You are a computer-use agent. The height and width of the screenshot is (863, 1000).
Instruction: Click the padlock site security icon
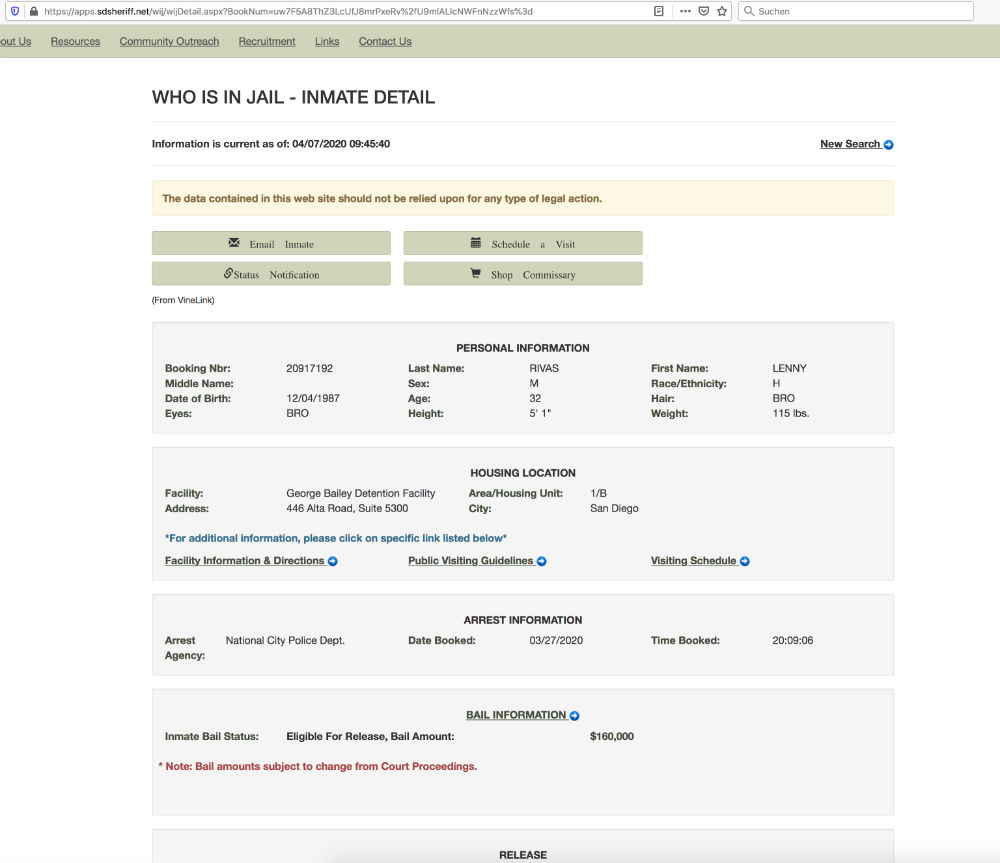[33, 11]
